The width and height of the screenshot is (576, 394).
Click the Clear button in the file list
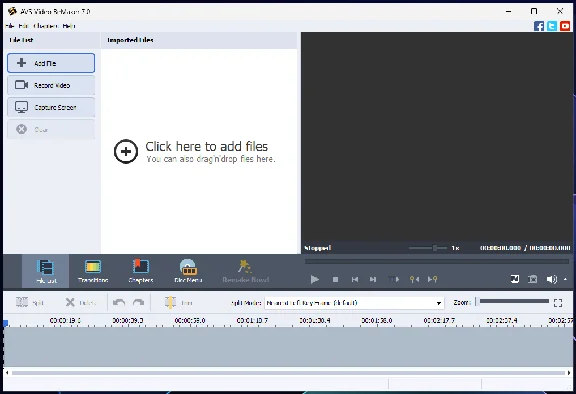click(51, 129)
